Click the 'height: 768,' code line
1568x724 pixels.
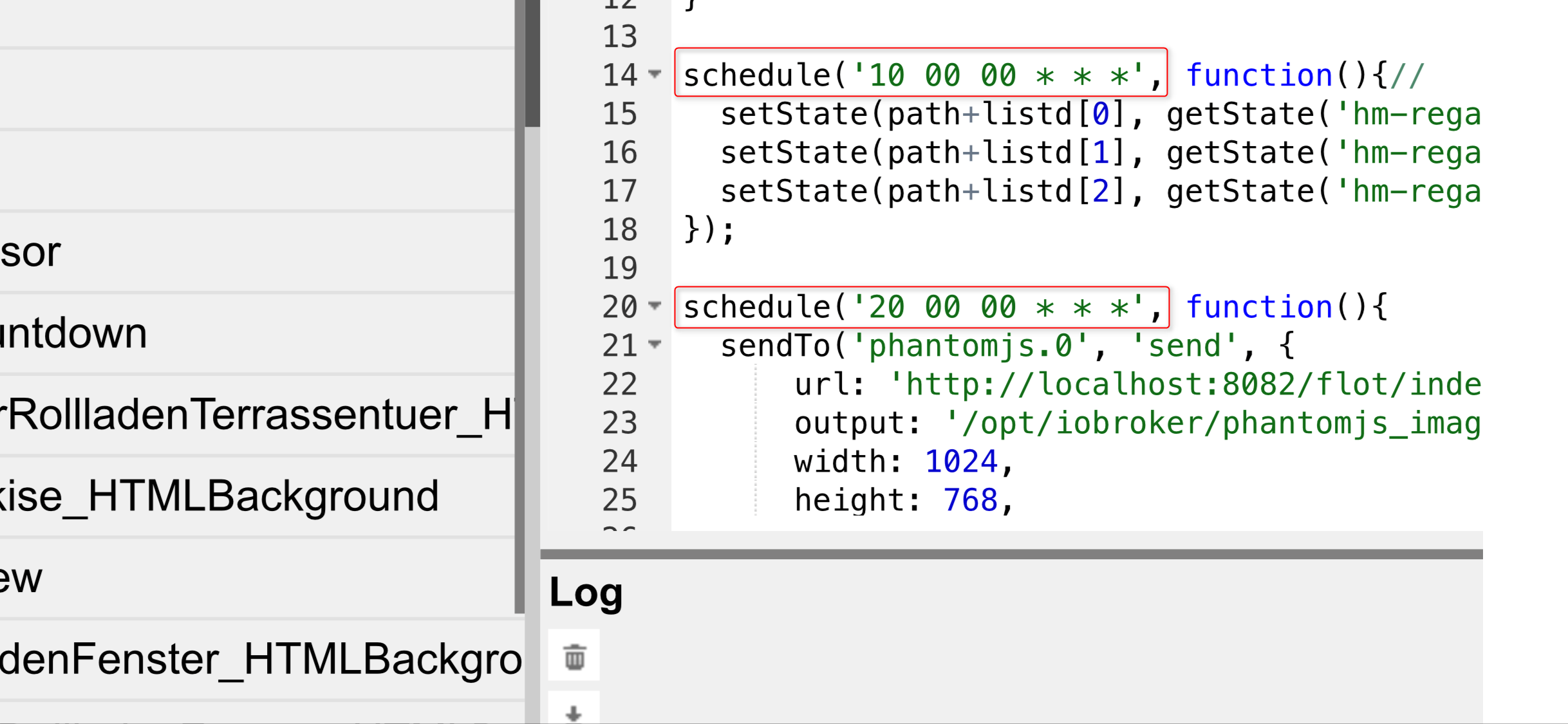pyautogui.click(x=904, y=499)
